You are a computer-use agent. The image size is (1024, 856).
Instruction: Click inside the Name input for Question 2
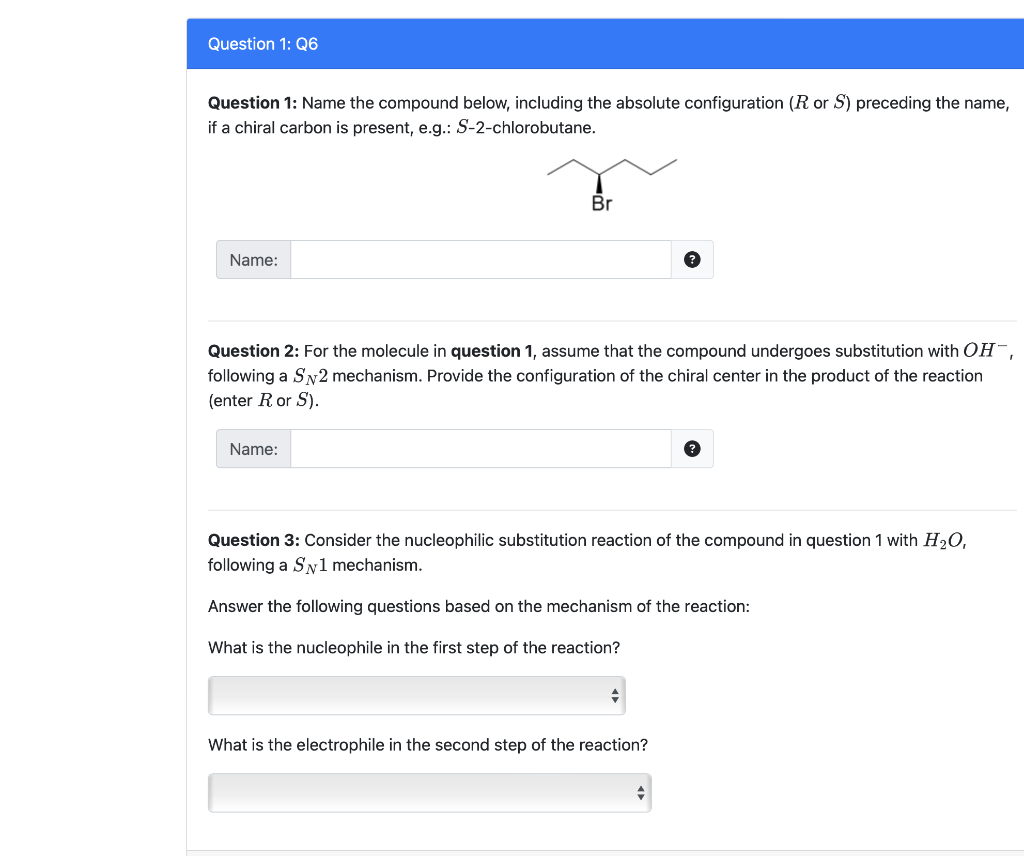[x=480, y=448]
